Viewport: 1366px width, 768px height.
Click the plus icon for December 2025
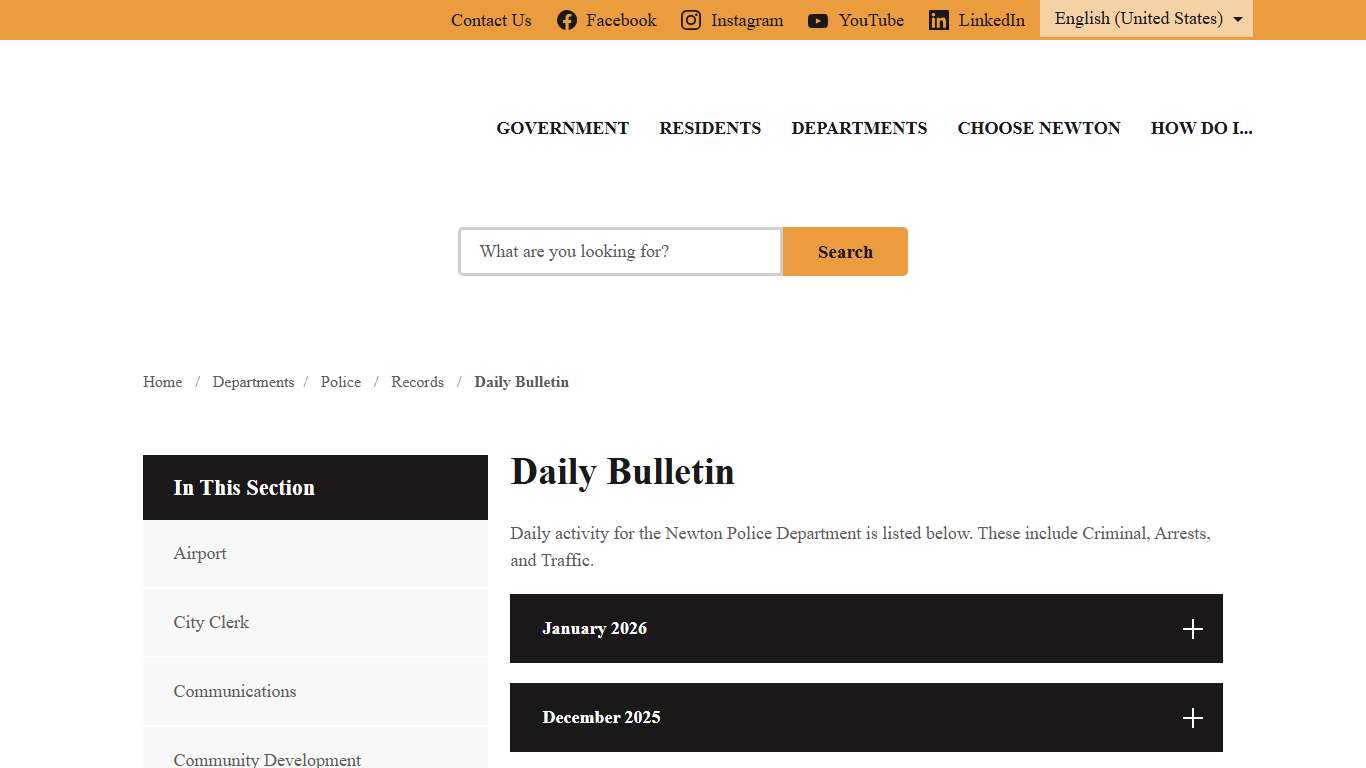click(x=1192, y=718)
